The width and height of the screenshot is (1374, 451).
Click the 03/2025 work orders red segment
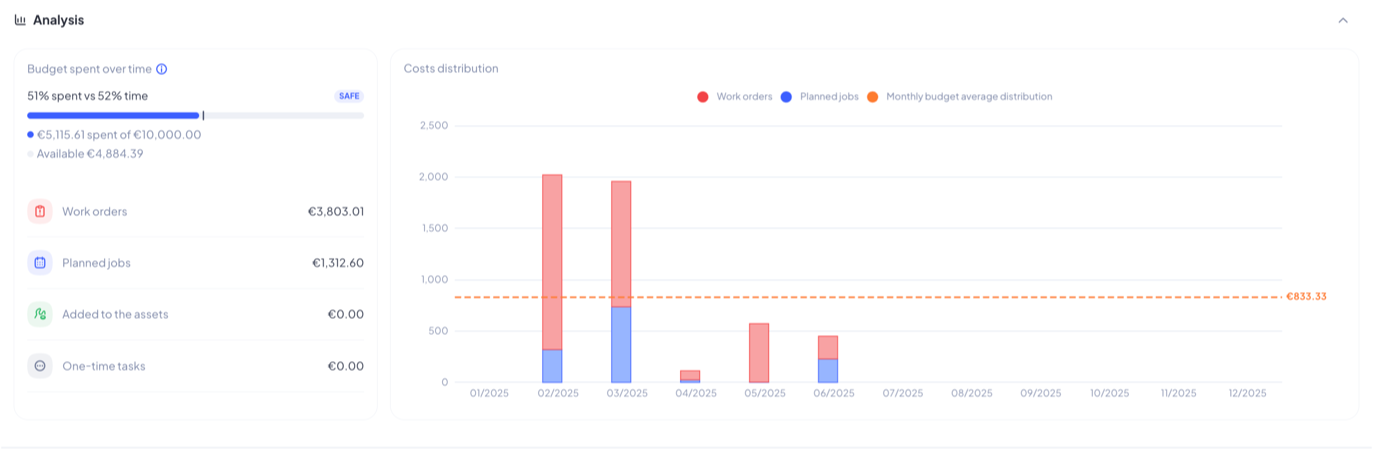point(621,244)
